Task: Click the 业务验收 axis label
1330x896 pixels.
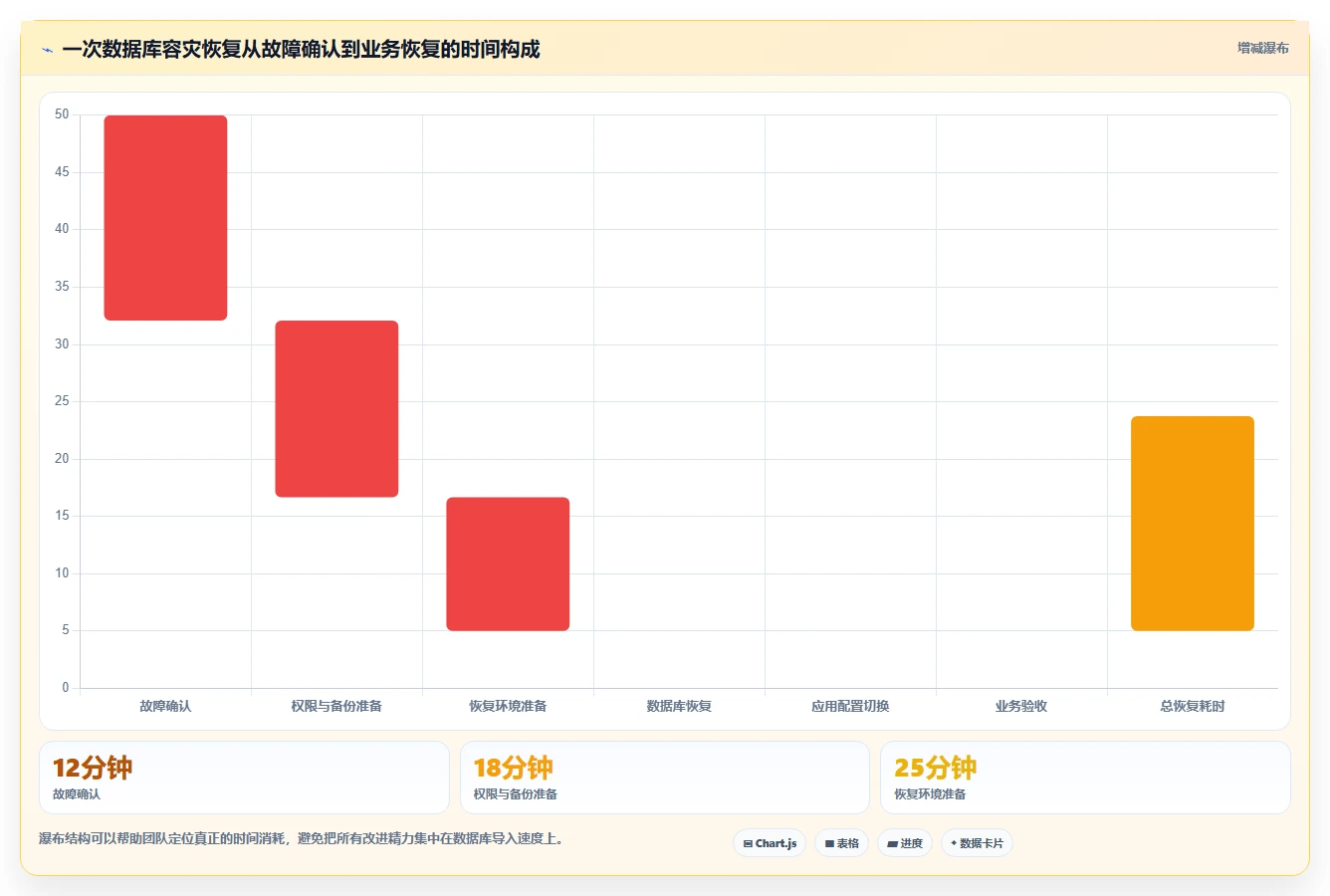Action: [1021, 706]
